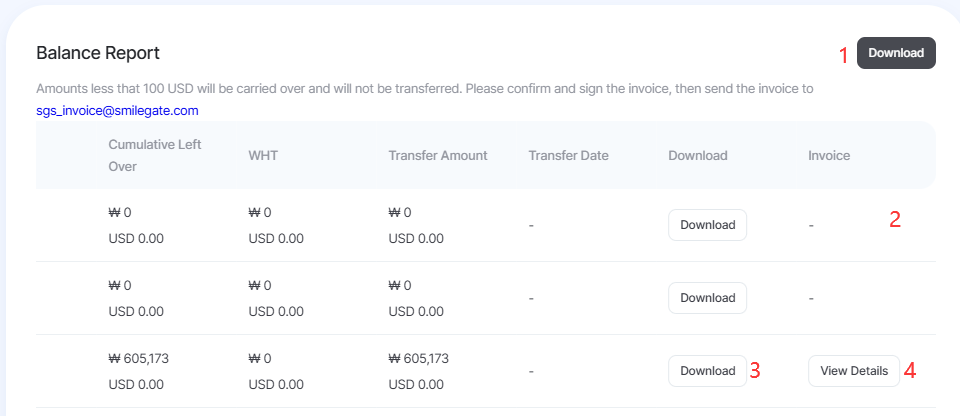Click the Transfer Date dash in the third row

point(531,371)
